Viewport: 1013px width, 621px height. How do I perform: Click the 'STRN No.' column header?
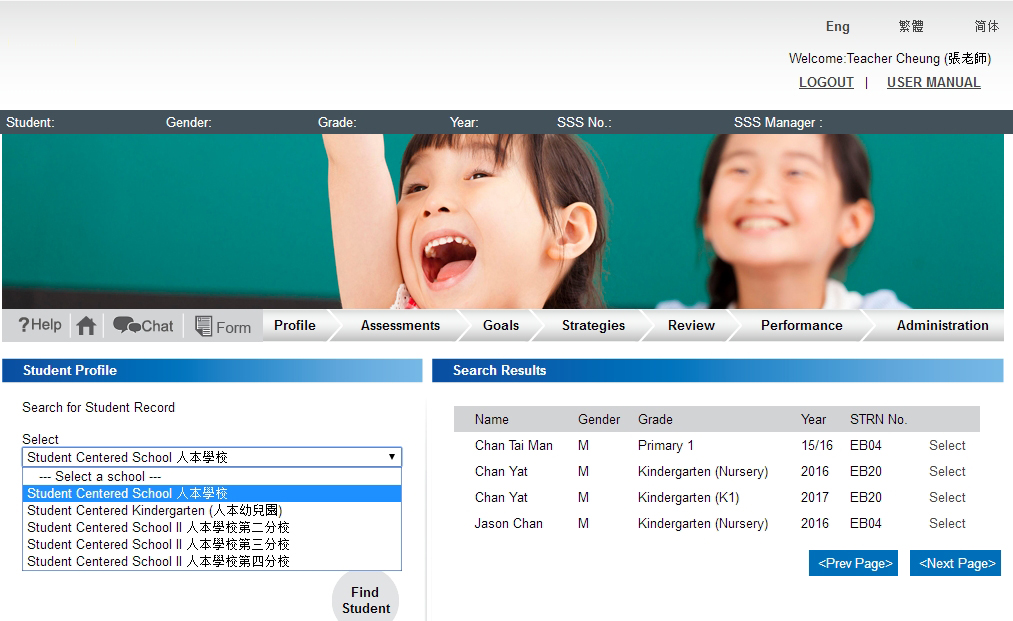tap(879, 419)
